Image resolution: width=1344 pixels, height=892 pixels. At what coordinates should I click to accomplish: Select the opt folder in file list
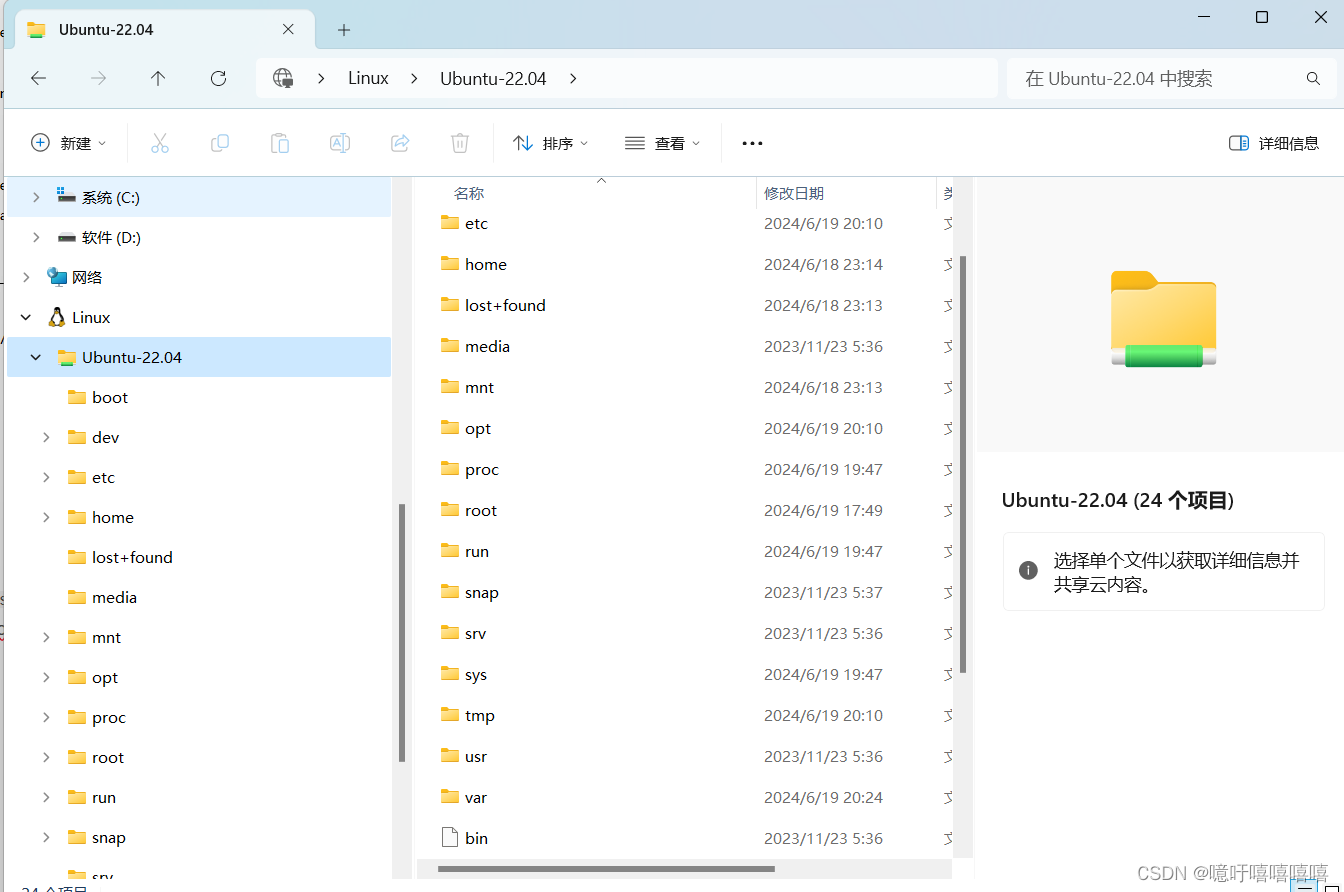pos(478,428)
